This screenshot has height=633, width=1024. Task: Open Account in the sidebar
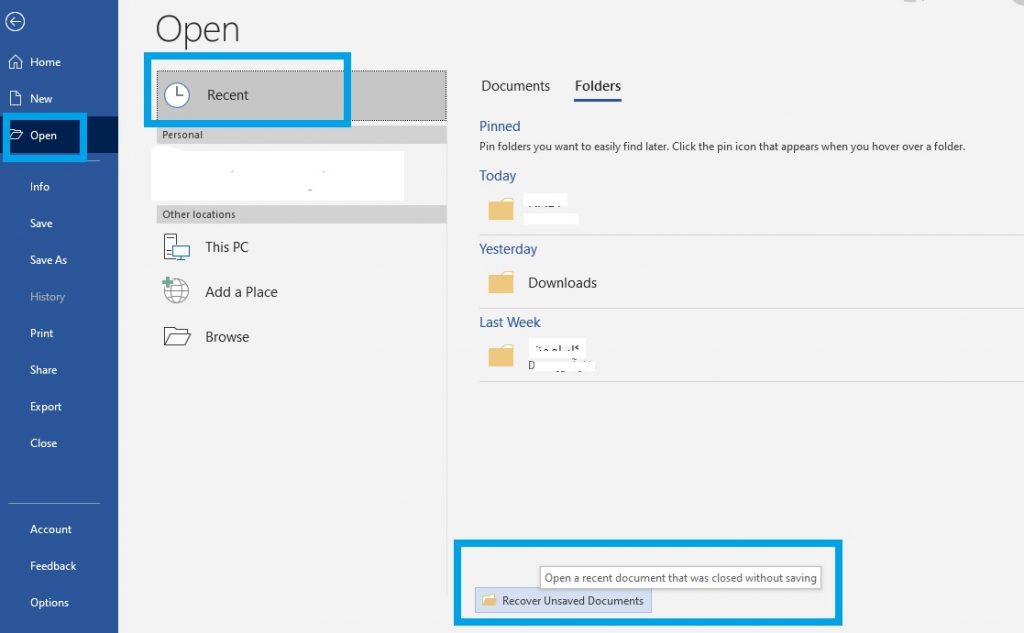click(50, 529)
